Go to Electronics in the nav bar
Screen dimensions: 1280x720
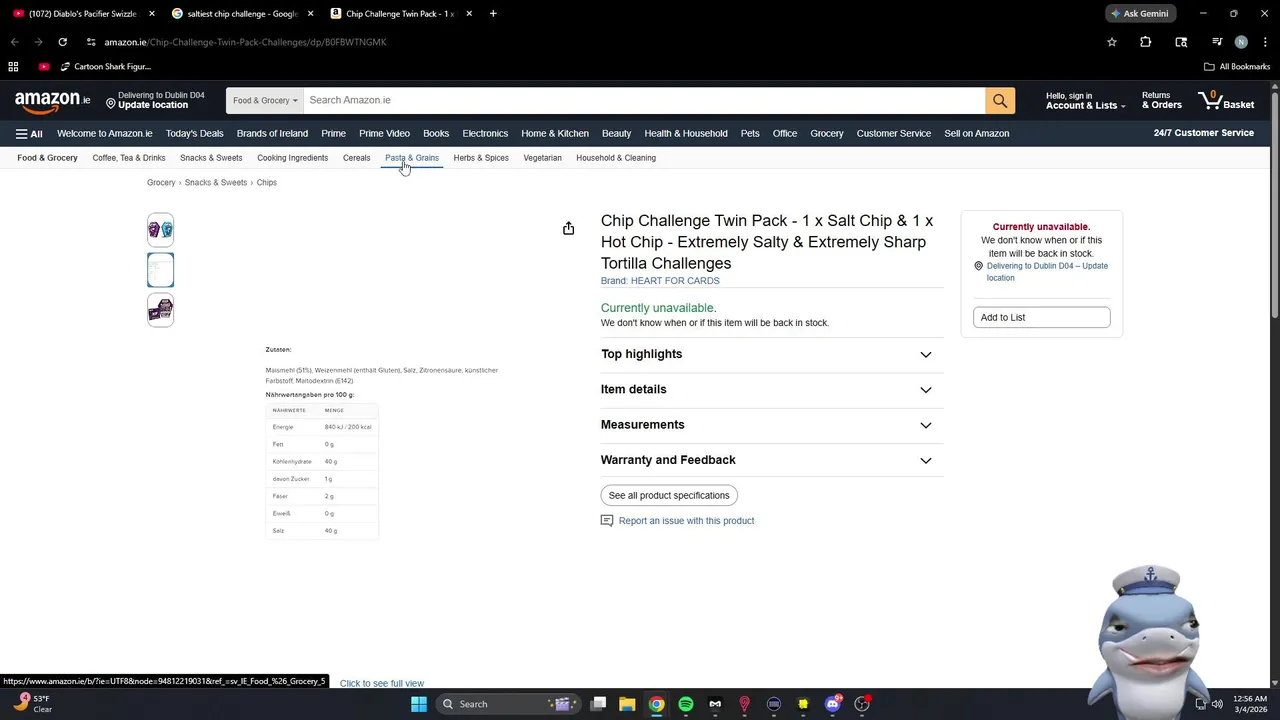485,133
